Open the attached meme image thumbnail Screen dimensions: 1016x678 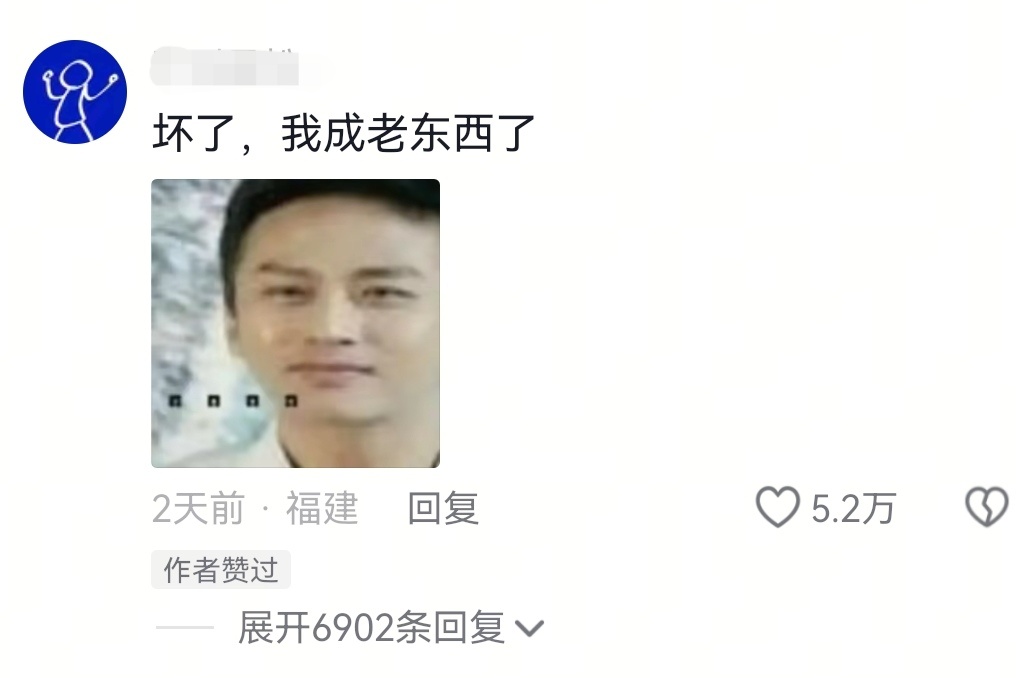pyautogui.click(x=295, y=323)
